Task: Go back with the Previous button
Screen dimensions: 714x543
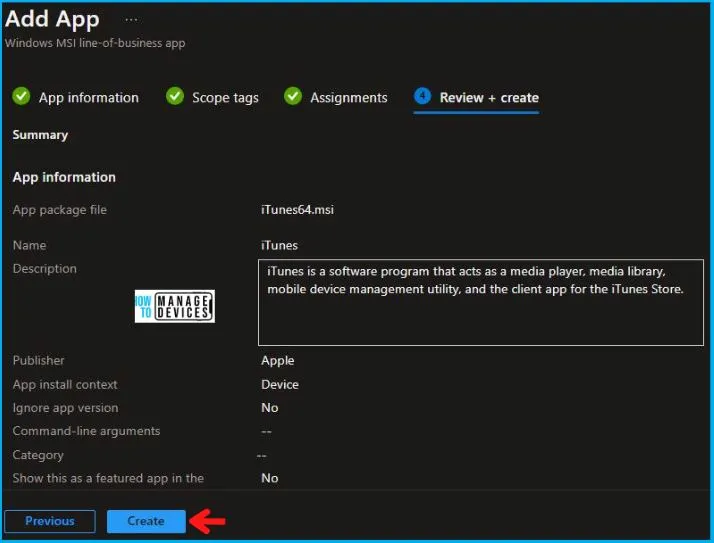Action: pos(50,521)
